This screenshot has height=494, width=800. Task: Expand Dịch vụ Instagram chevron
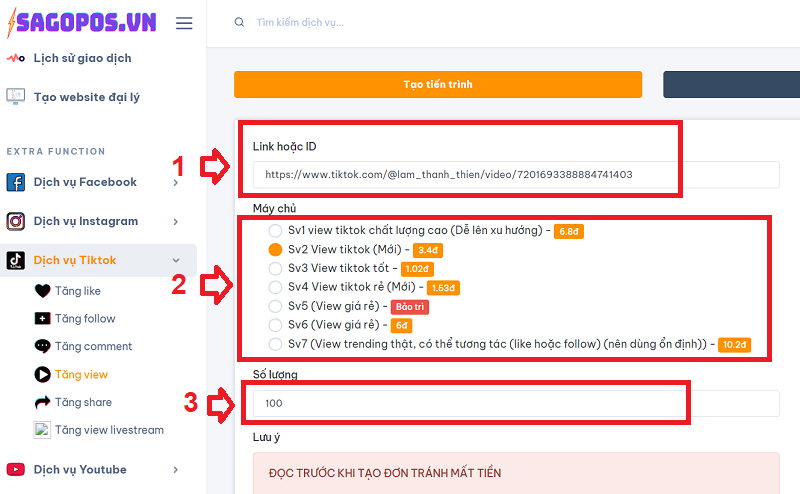click(x=176, y=221)
